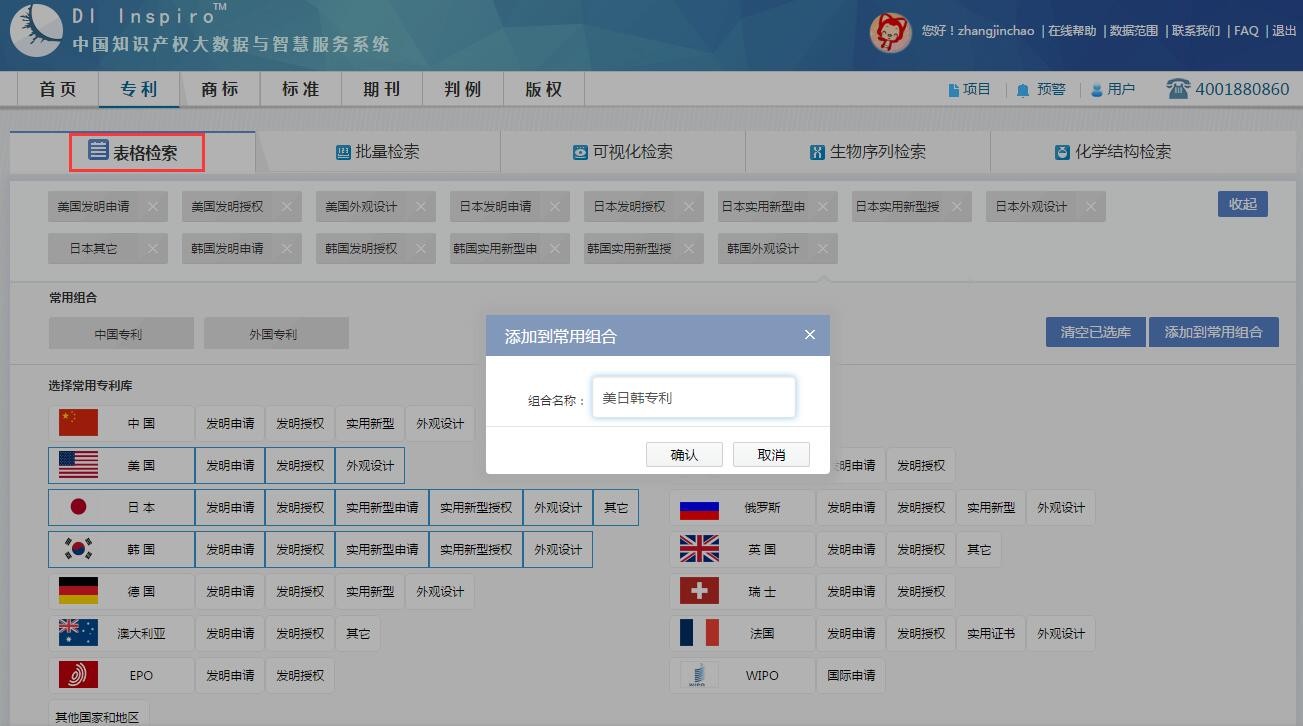Image resolution: width=1303 pixels, height=726 pixels.
Task: Click the China flag icon
Action: point(78,423)
